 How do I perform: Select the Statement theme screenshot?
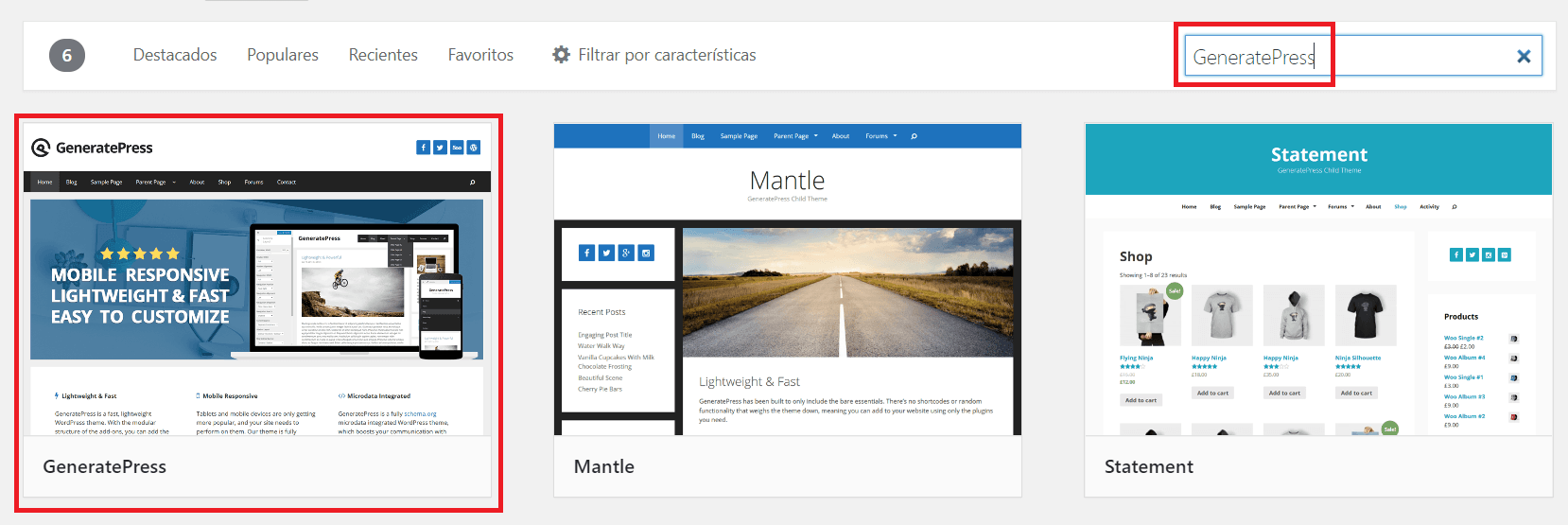point(1318,279)
